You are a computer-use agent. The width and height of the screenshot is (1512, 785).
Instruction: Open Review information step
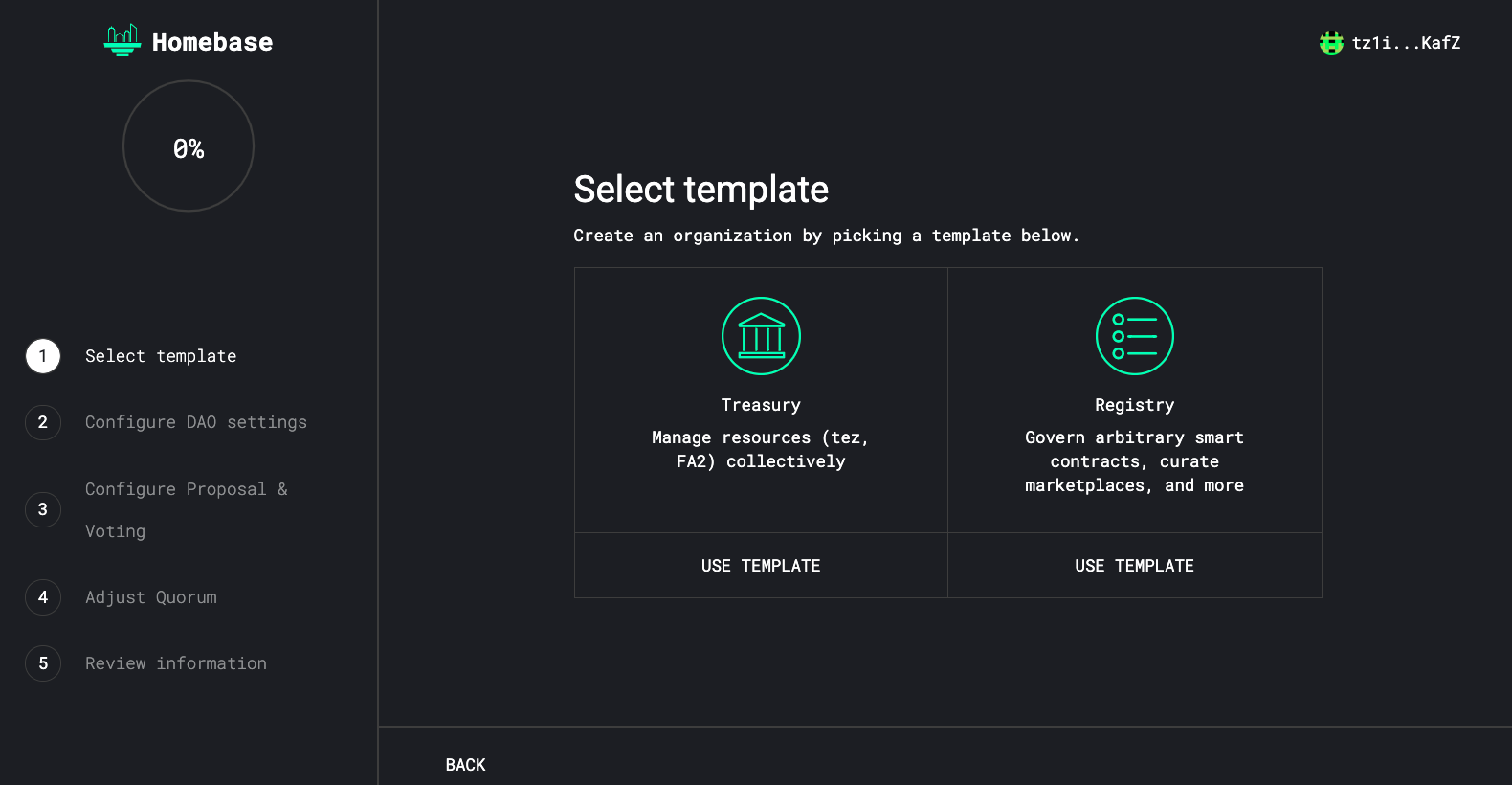(x=176, y=663)
